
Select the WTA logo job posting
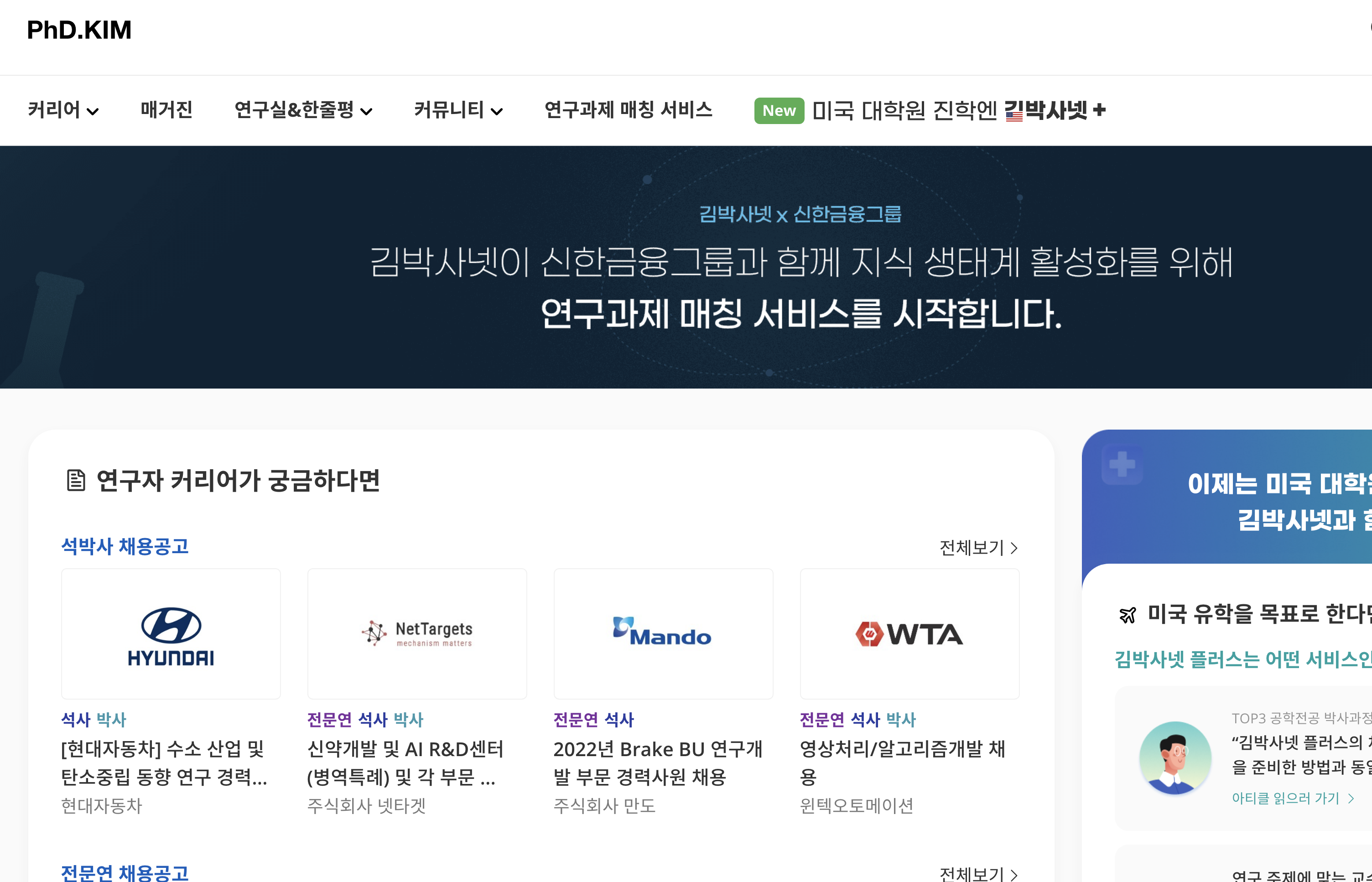pyautogui.click(x=909, y=634)
